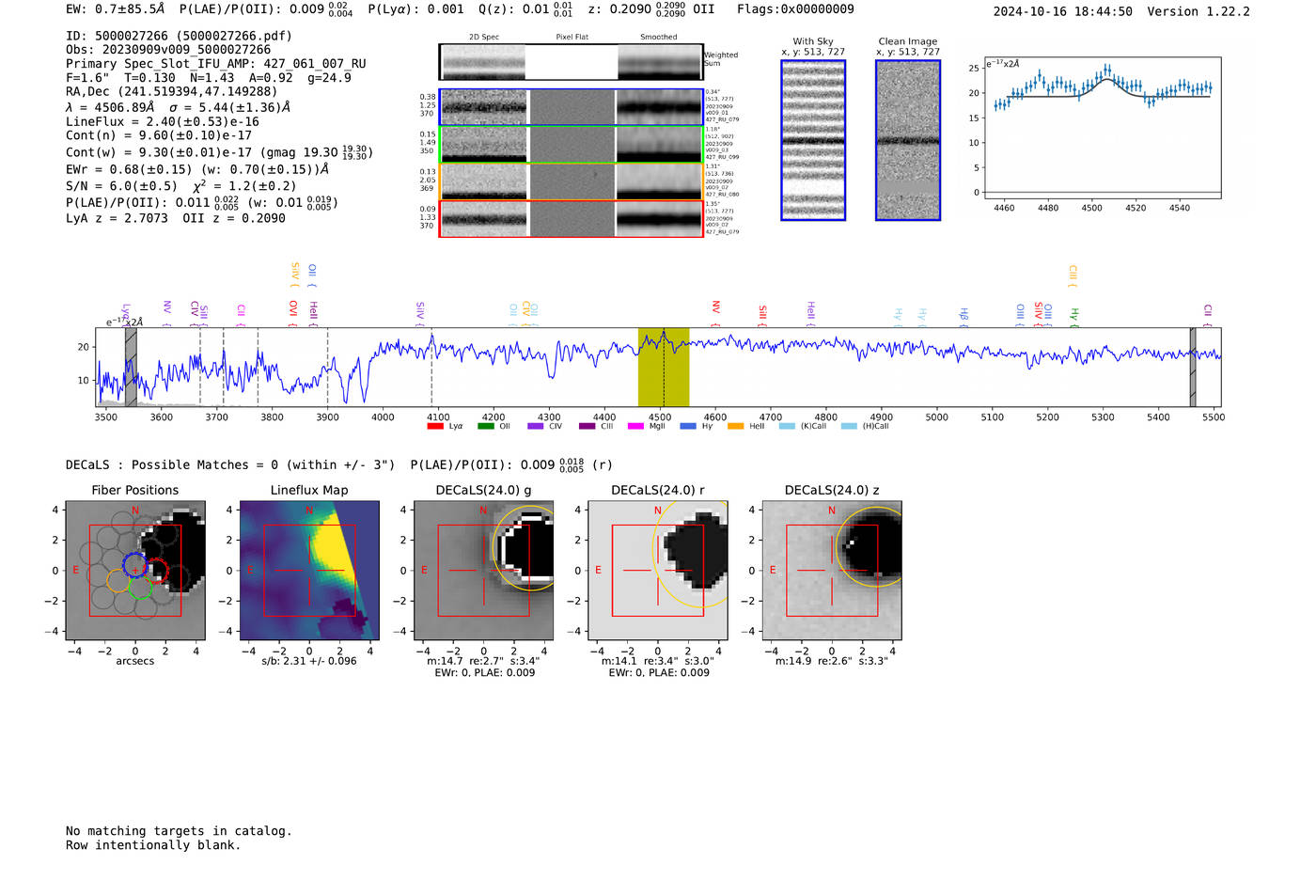Click the green-bordered 2D spectrum row
The height and width of the screenshot is (896, 1316).
(572, 145)
